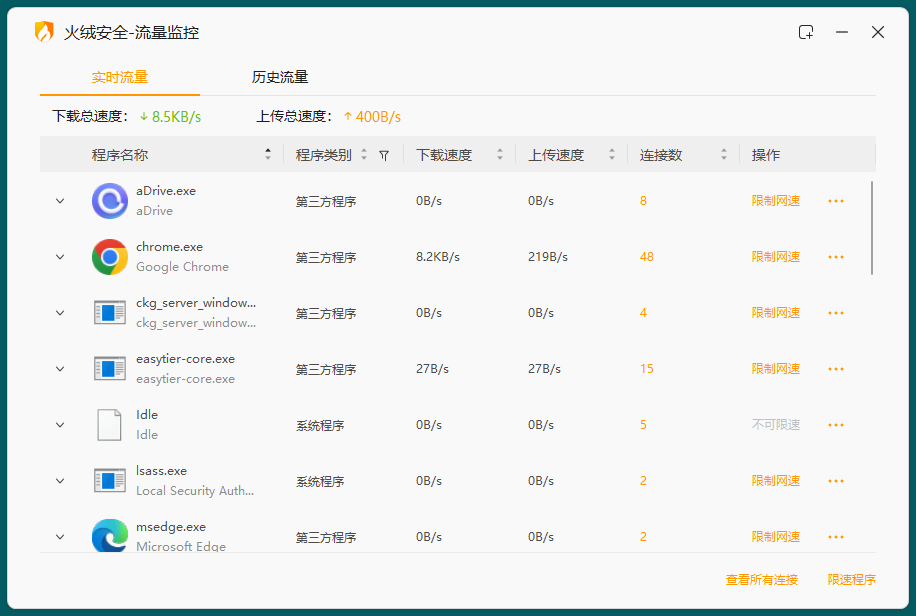Expand the aDrive.exe row details

click(60, 201)
